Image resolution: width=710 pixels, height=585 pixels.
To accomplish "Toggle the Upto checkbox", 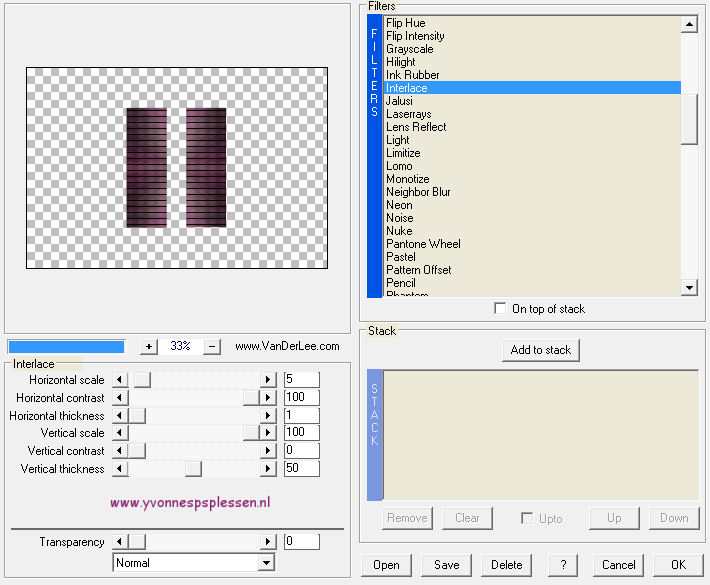I will [527, 518].
